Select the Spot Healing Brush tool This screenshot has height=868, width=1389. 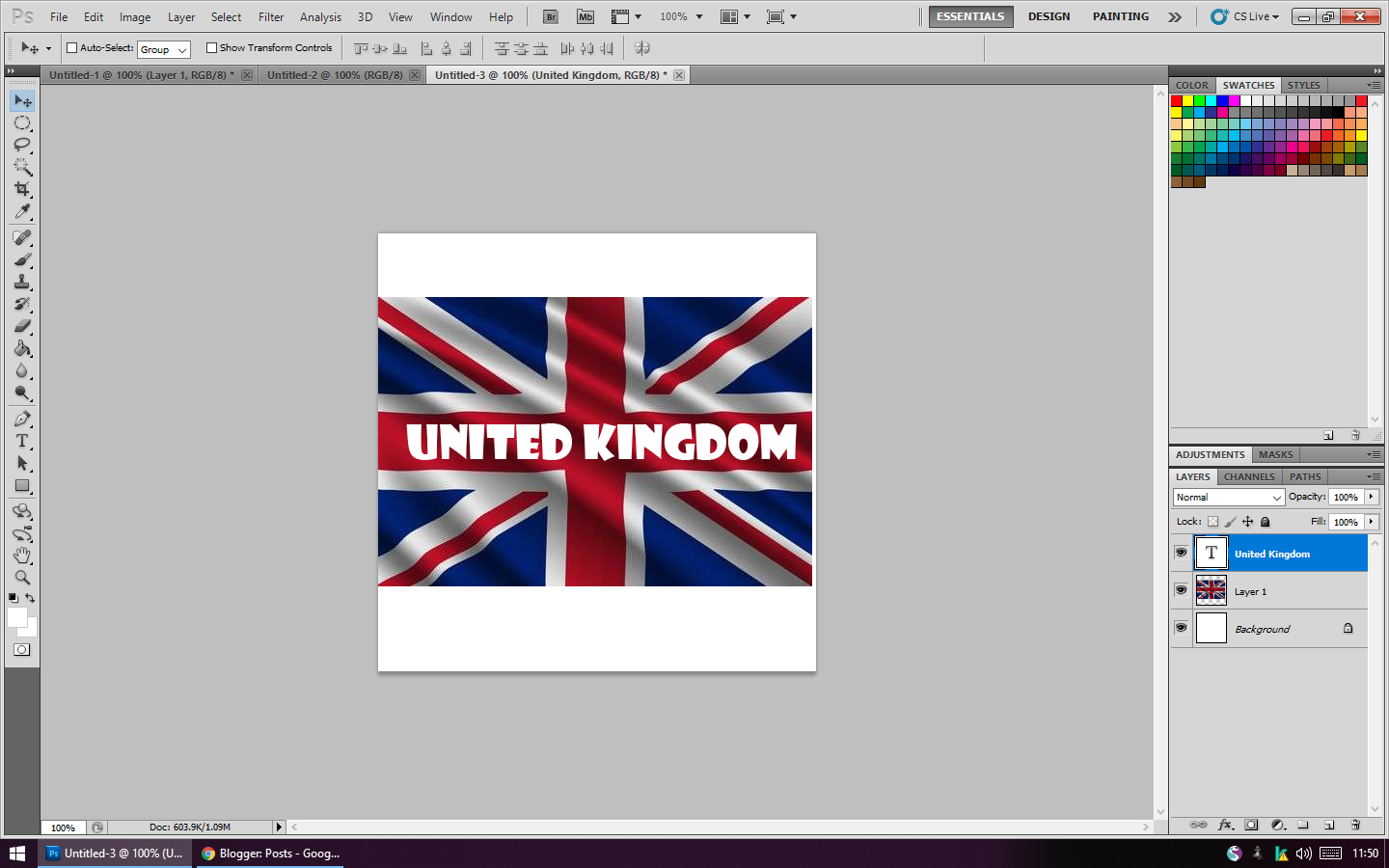click(x=22, y=237)
